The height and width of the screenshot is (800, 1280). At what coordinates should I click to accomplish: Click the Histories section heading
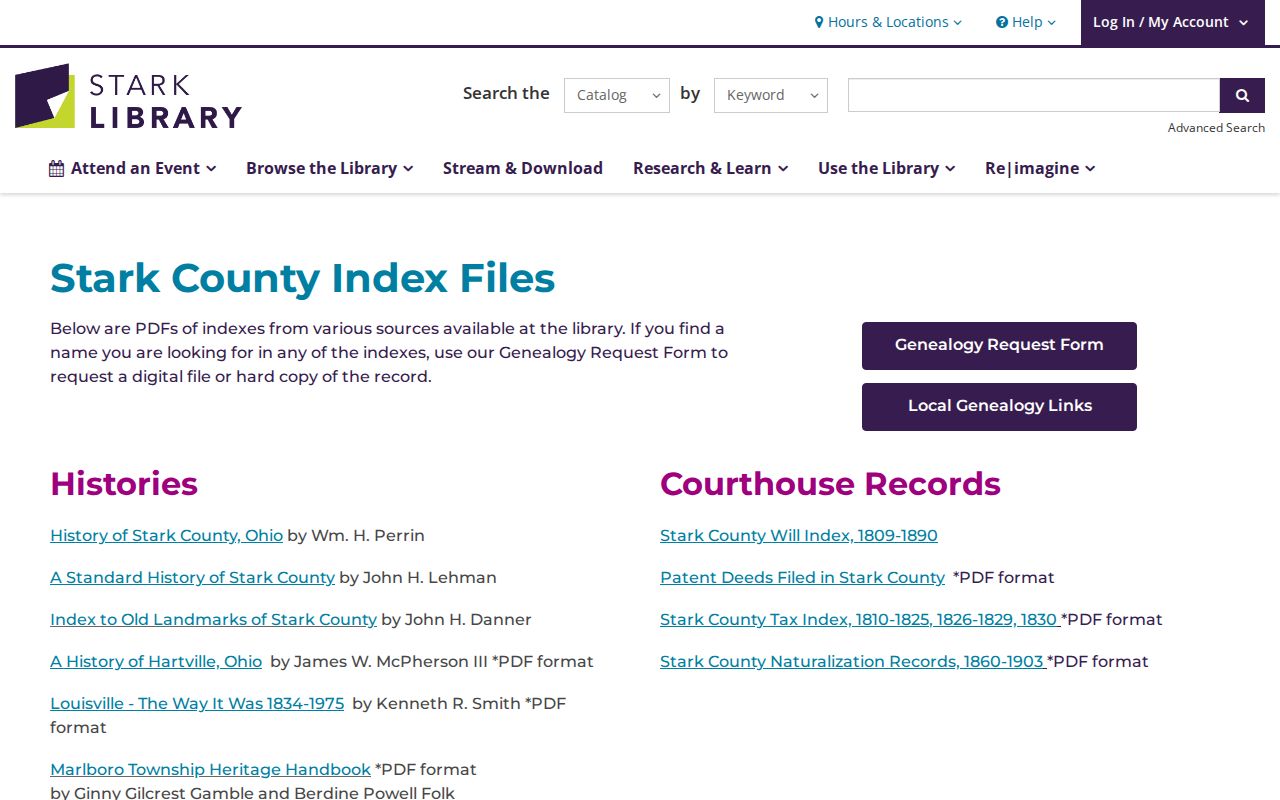click(x=124, y=484)
